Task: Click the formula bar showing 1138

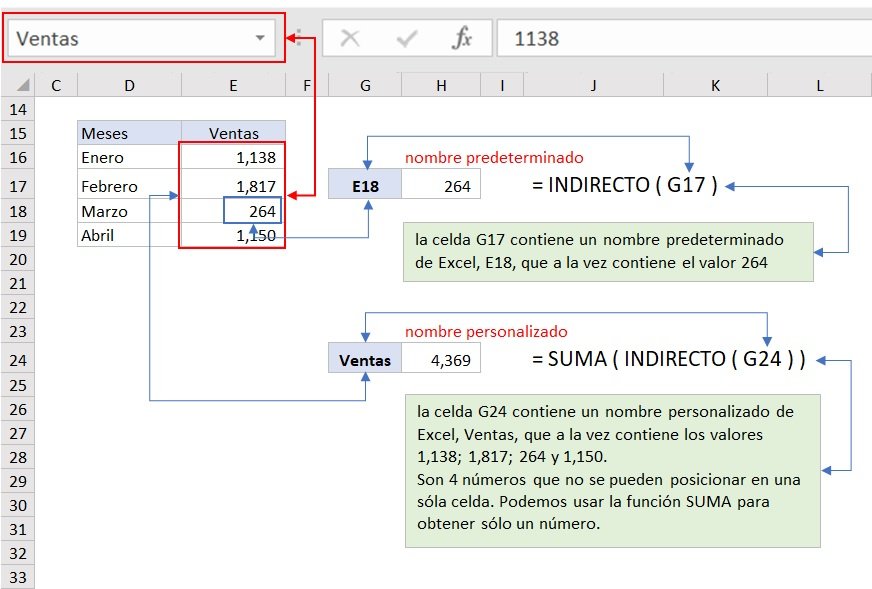Action: [680, 39]
